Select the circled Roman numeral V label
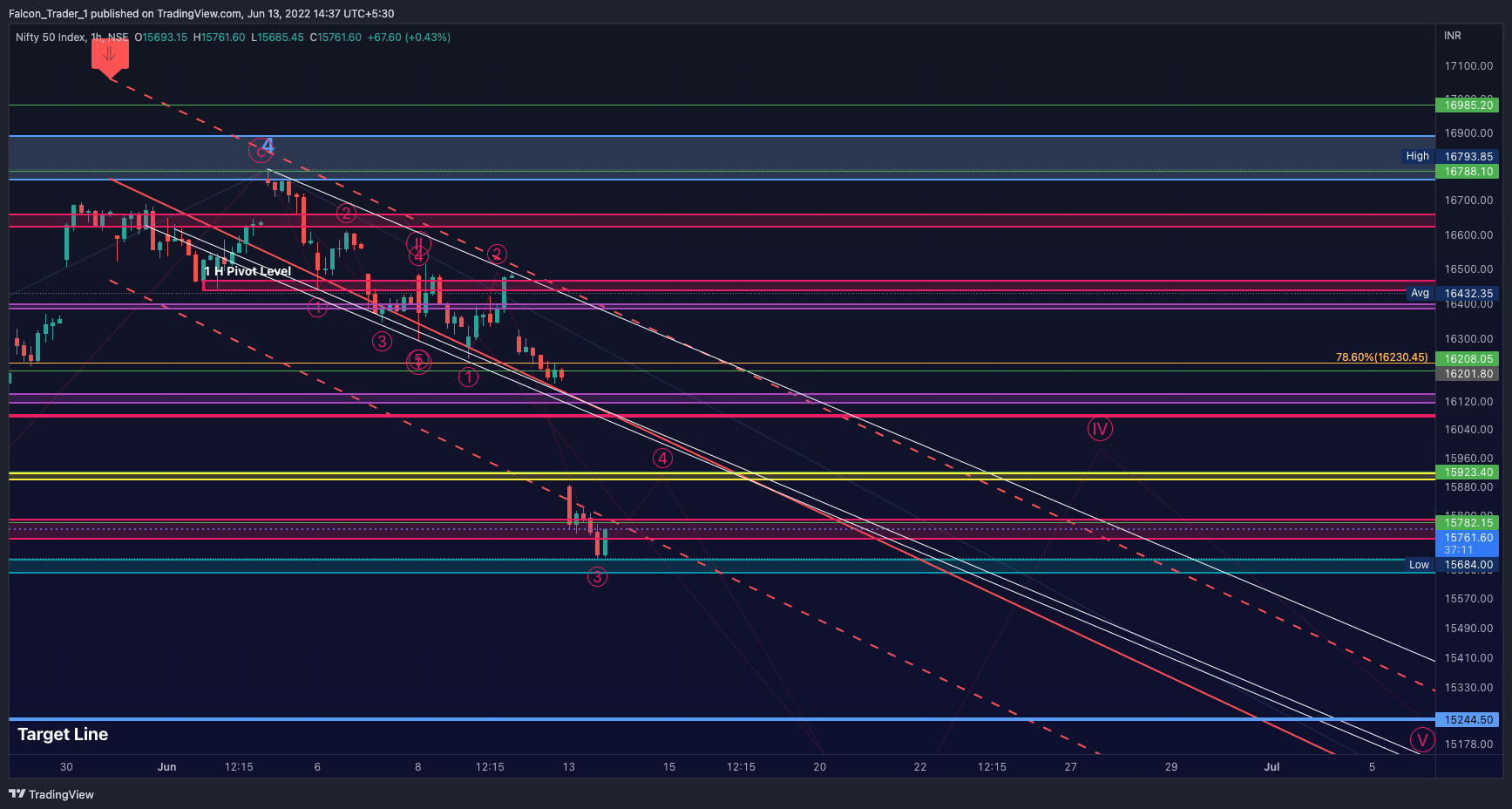Image resolution: width=1512 pixels, height=809 pixels. coord(1422,740)
